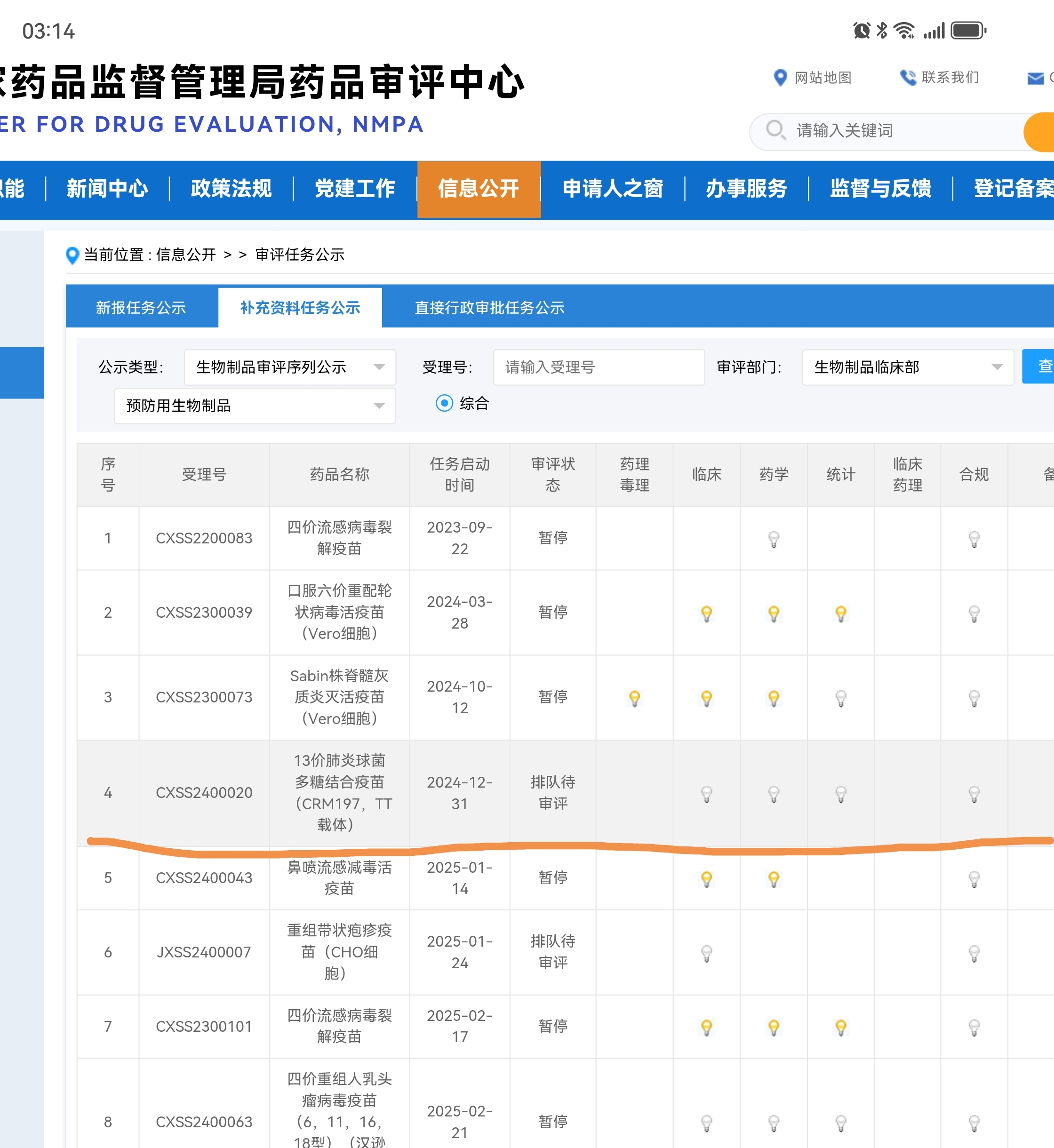The height and width of the screenshot is (1148, 1054).
Task: Open 办事服务 navigation menu
Action: pyautogui.click(x=747, y=188)
